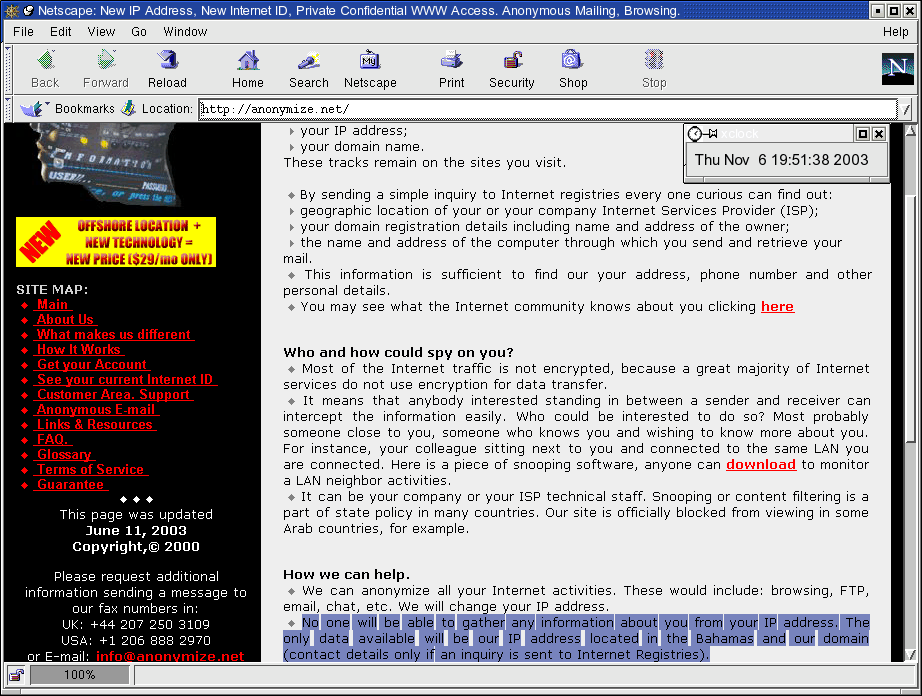Click the 100% progress indicator in status bar
This screenshot has height=696, width=922.
click(x=80, y=675)
